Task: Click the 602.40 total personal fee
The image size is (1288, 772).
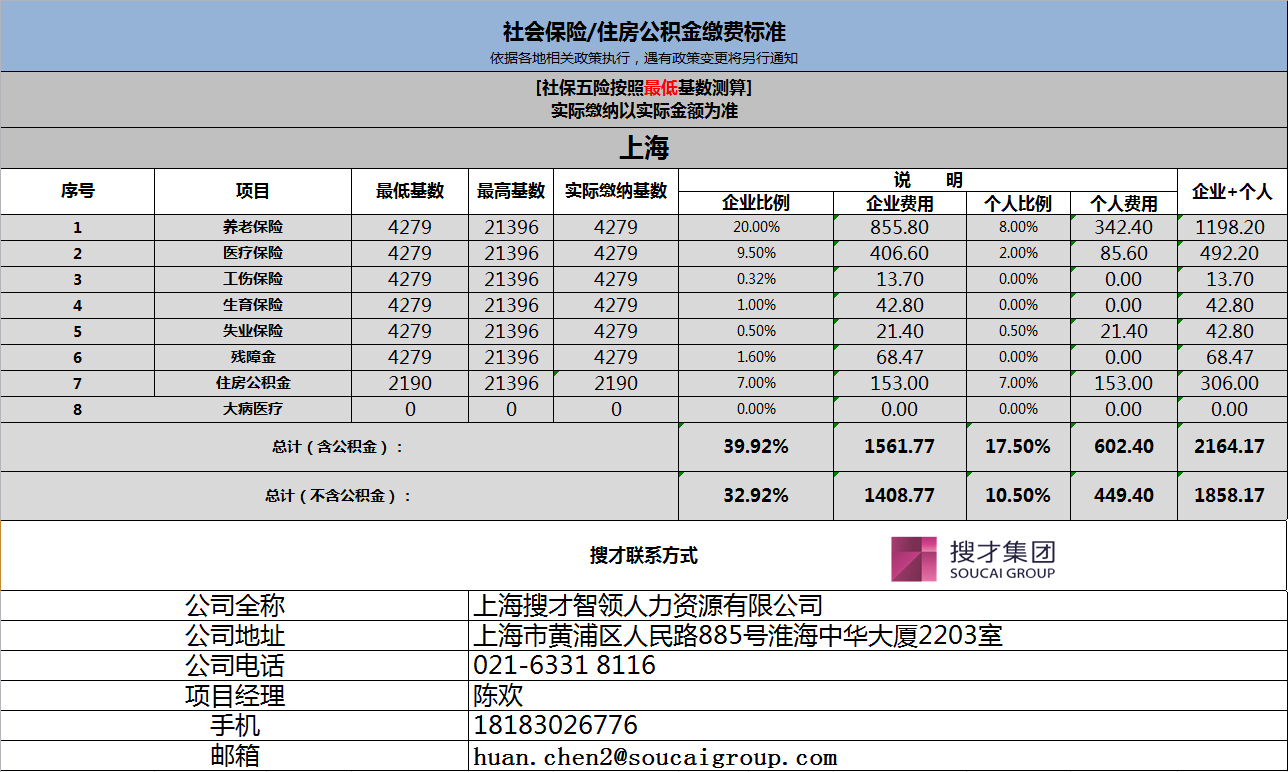Action: point(1123,447)
